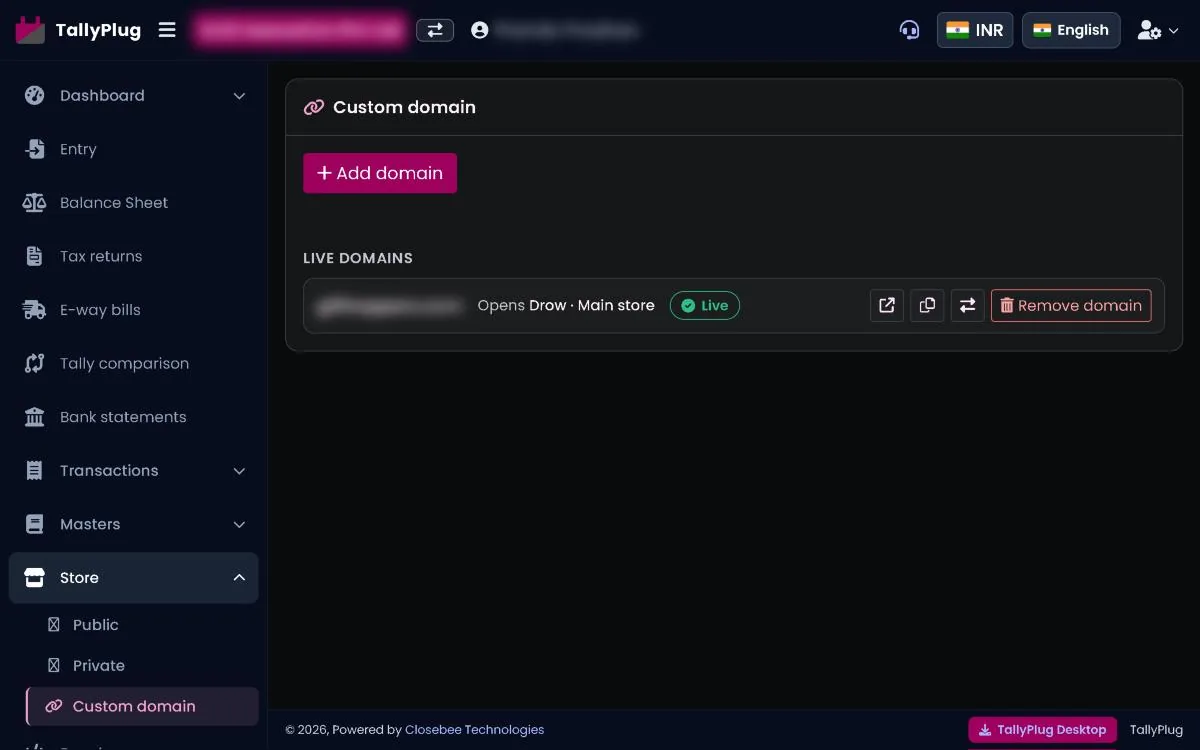The width and height of the screenshot is (1200, 750).
Task: Open the user settings dropdown
Action: point(1158,30)
